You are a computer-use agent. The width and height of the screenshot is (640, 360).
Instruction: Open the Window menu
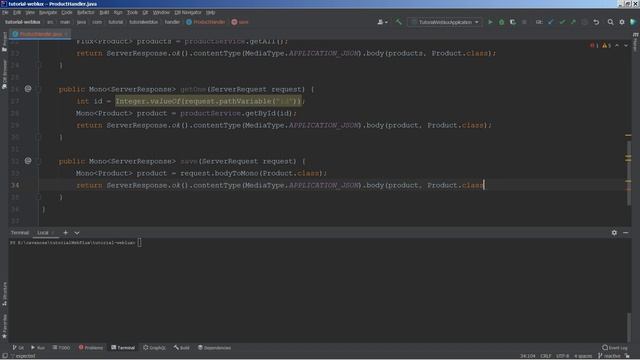pos(161,13)
